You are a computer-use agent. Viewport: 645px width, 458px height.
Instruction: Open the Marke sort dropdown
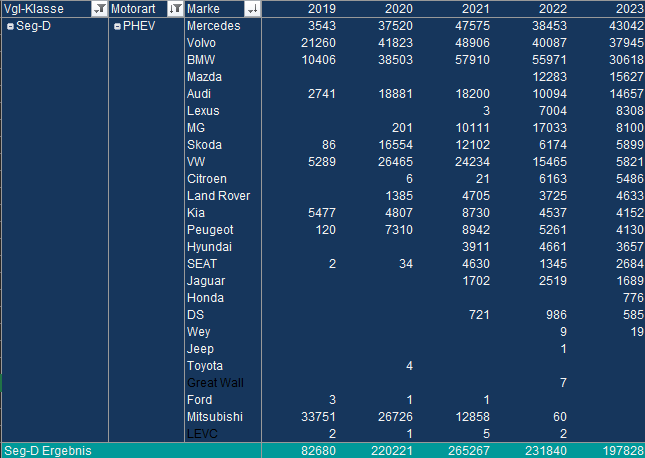point(252,9)
